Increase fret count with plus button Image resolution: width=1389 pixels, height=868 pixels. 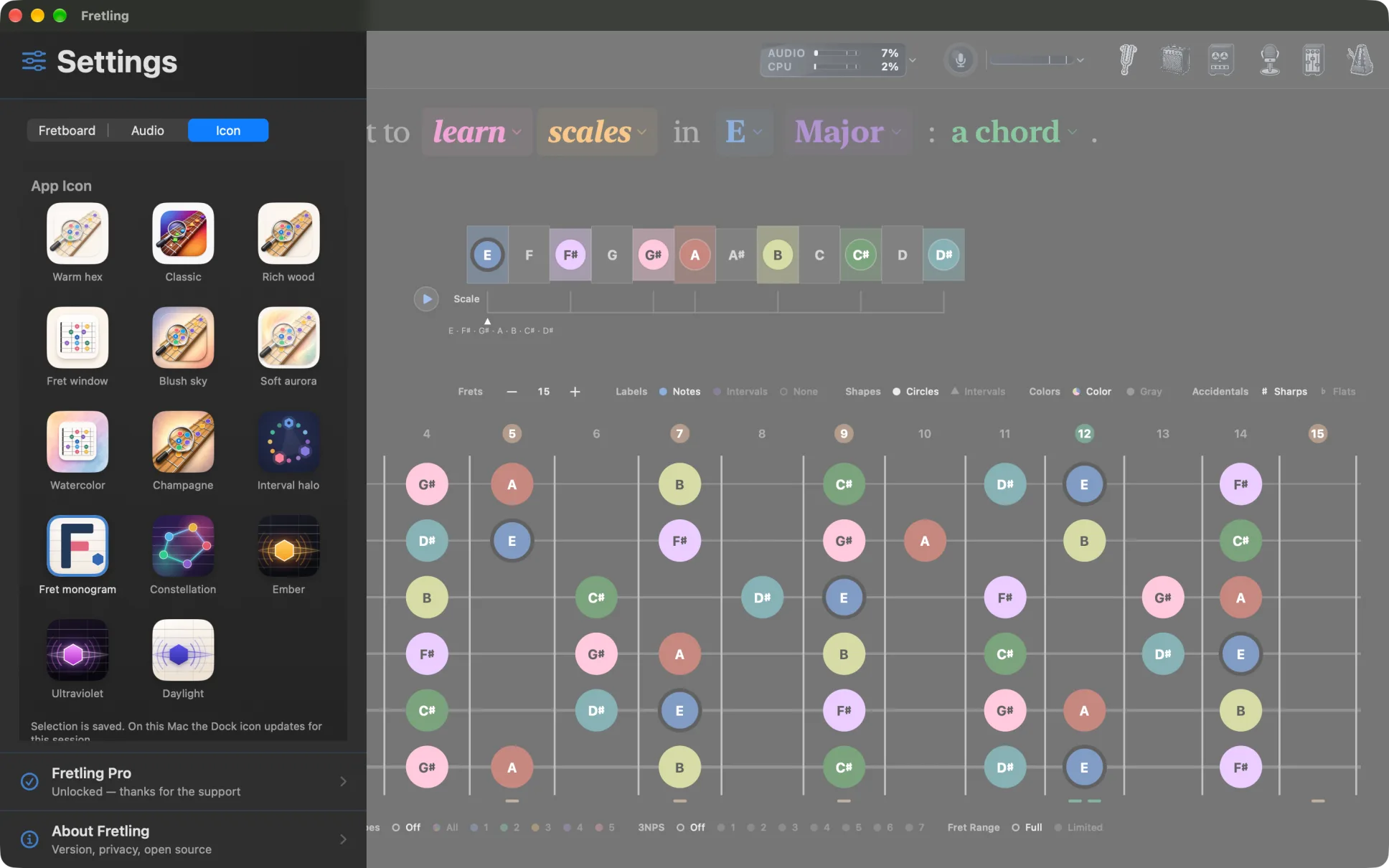575,392
